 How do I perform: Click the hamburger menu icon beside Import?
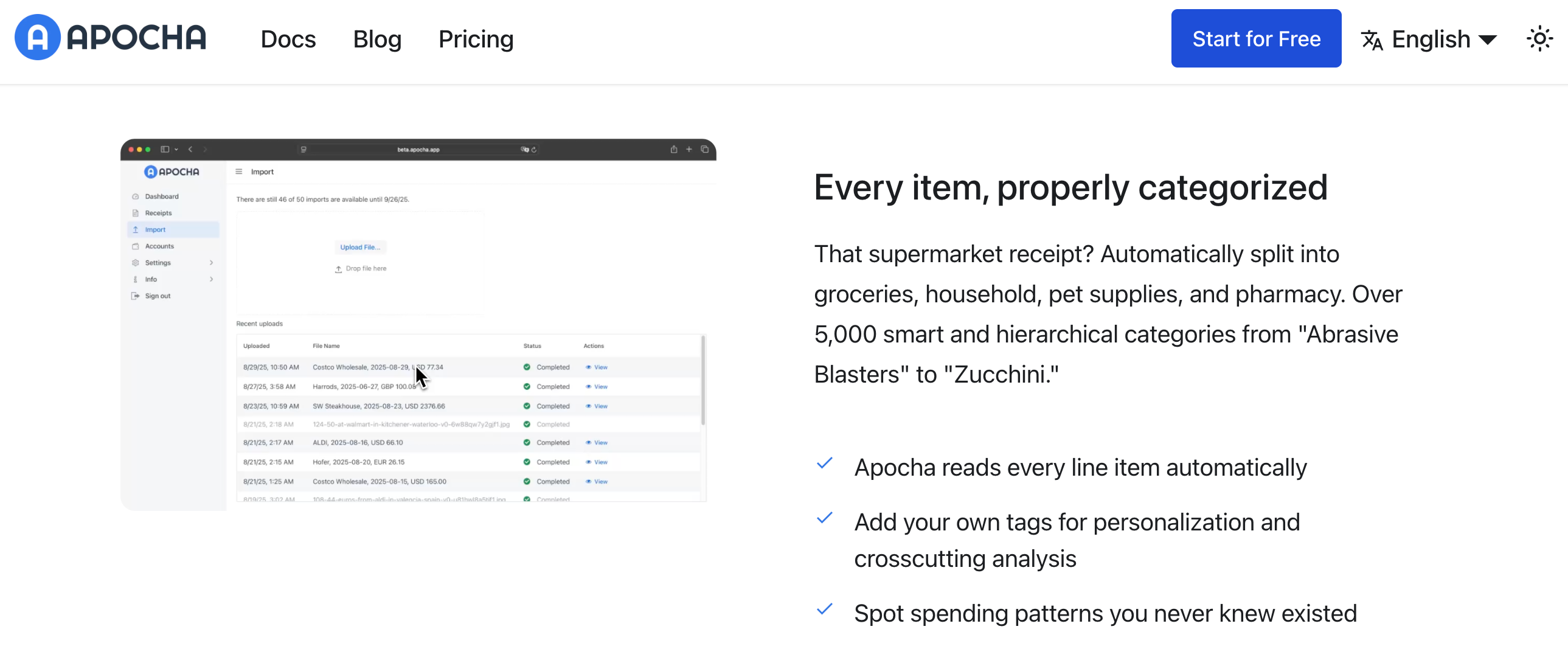coord(238,172)
